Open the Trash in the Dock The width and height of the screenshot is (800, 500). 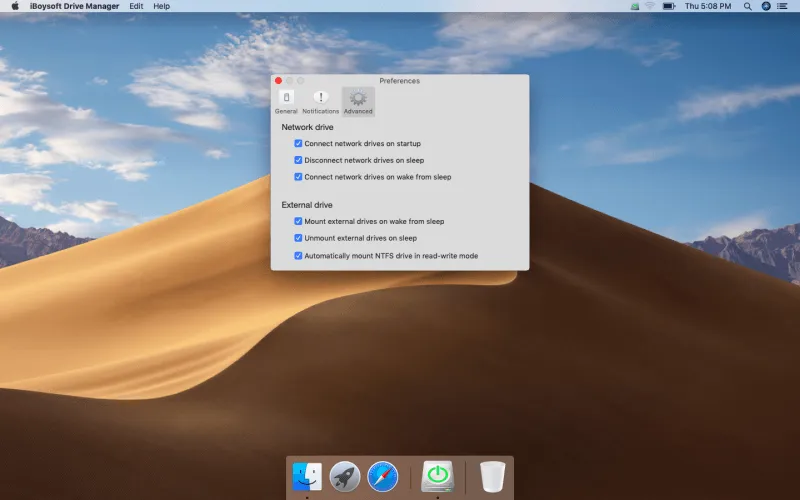[x=492, y=477]
